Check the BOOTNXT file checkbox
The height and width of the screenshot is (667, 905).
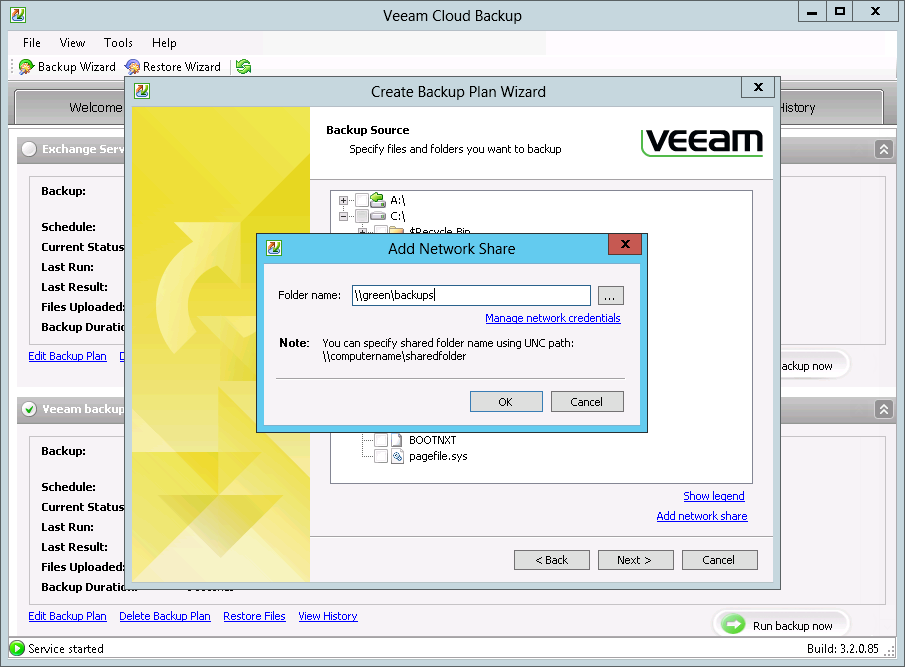pyautogui.click(x=381, y=440)
